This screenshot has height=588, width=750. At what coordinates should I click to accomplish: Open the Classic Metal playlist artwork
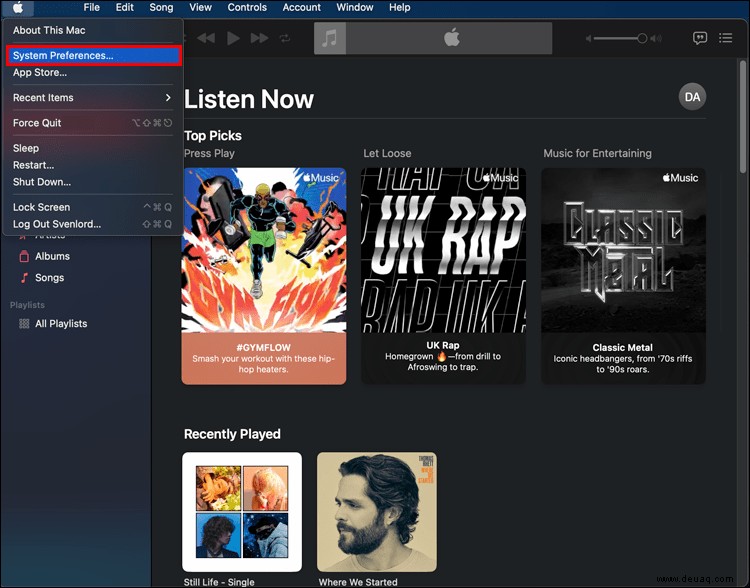(623, 250)
